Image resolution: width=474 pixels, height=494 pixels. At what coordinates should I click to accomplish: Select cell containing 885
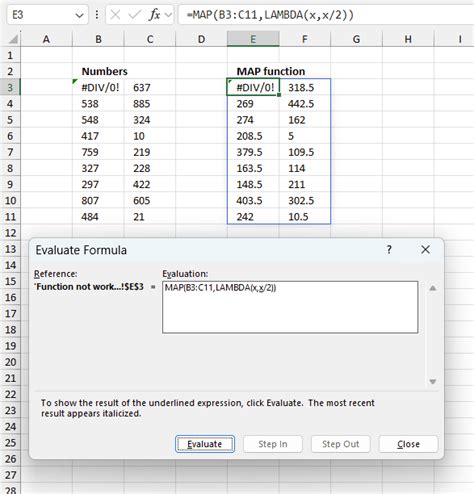point(150,104)
